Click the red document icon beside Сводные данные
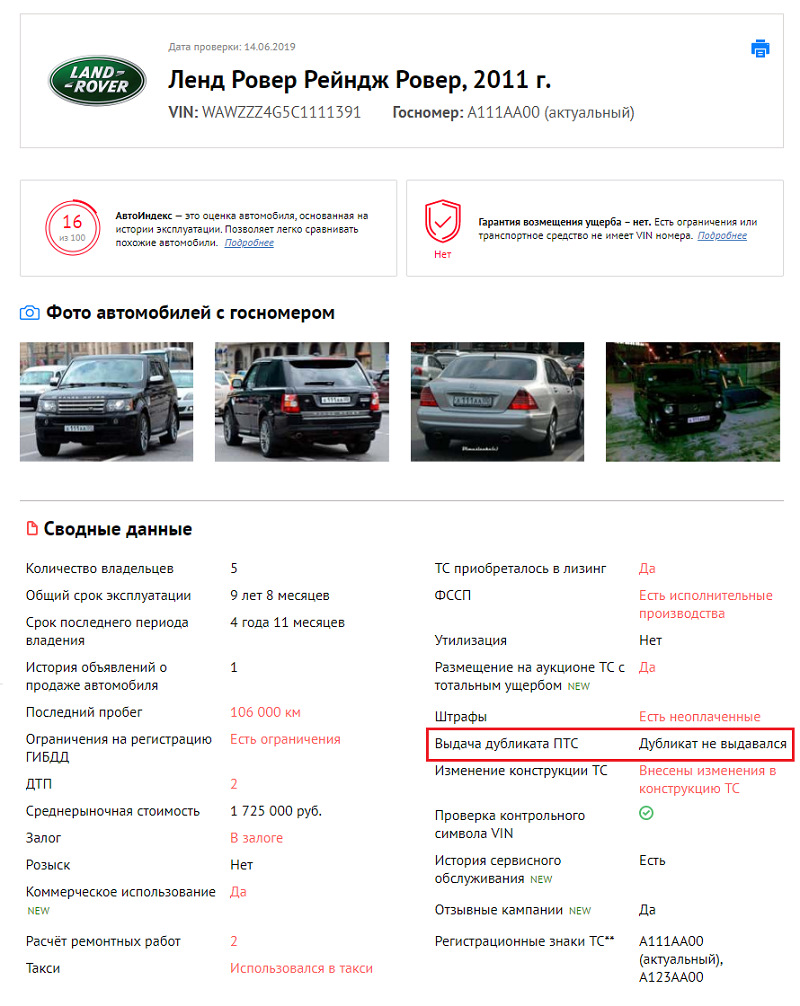The image size is (800, 1006). pos(32,529)
